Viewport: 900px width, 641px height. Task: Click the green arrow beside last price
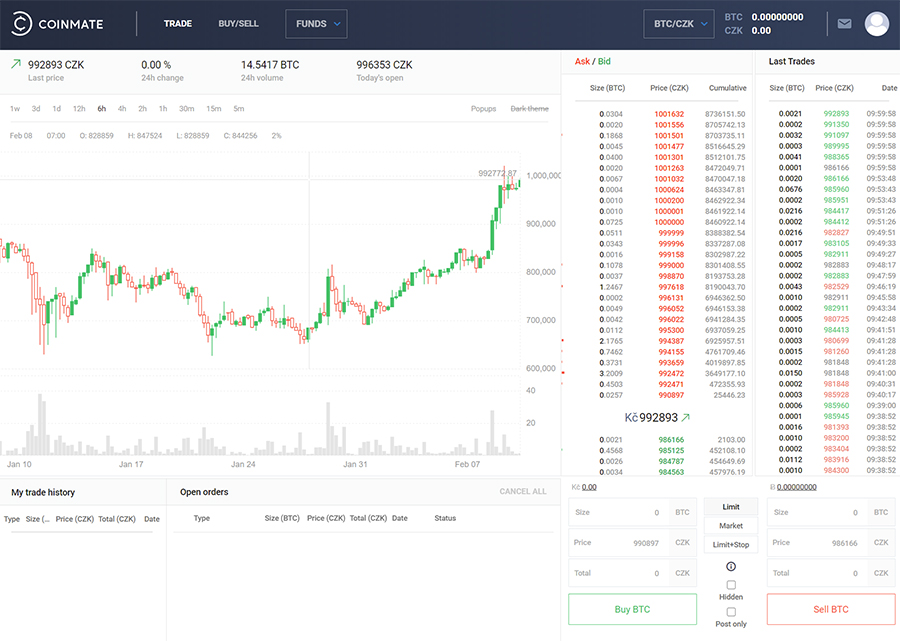pyautogui.click(x=16, y=64)
